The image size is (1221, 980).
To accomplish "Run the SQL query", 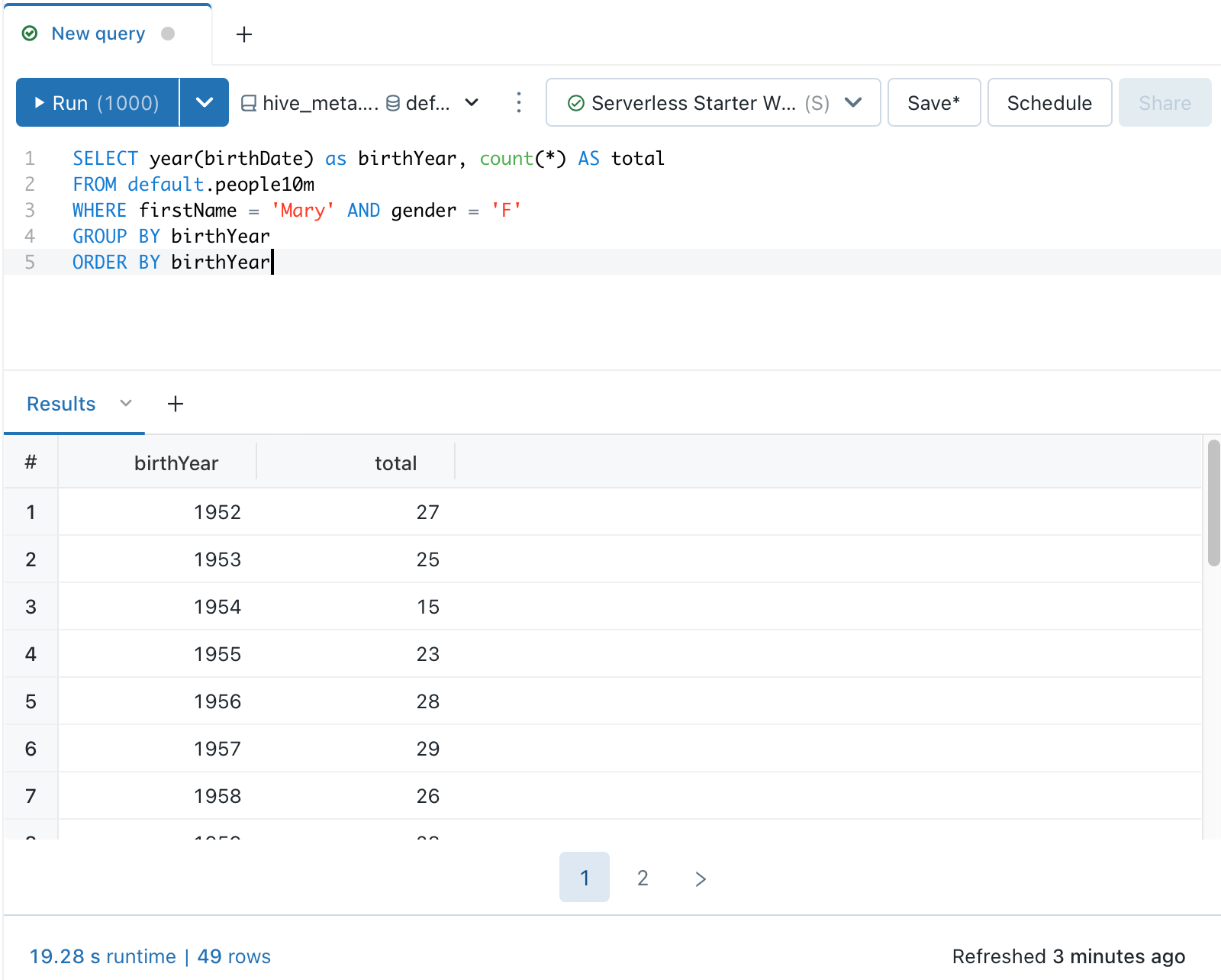I will click(x=97, y=102).
